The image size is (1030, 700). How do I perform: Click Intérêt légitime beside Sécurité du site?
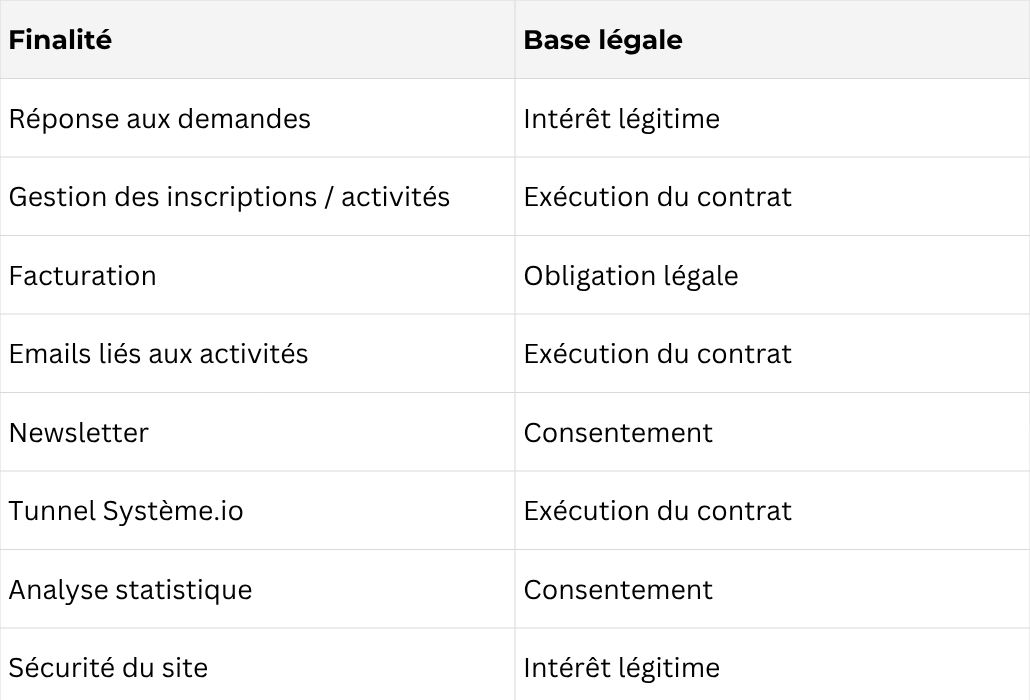click(621, 668)
